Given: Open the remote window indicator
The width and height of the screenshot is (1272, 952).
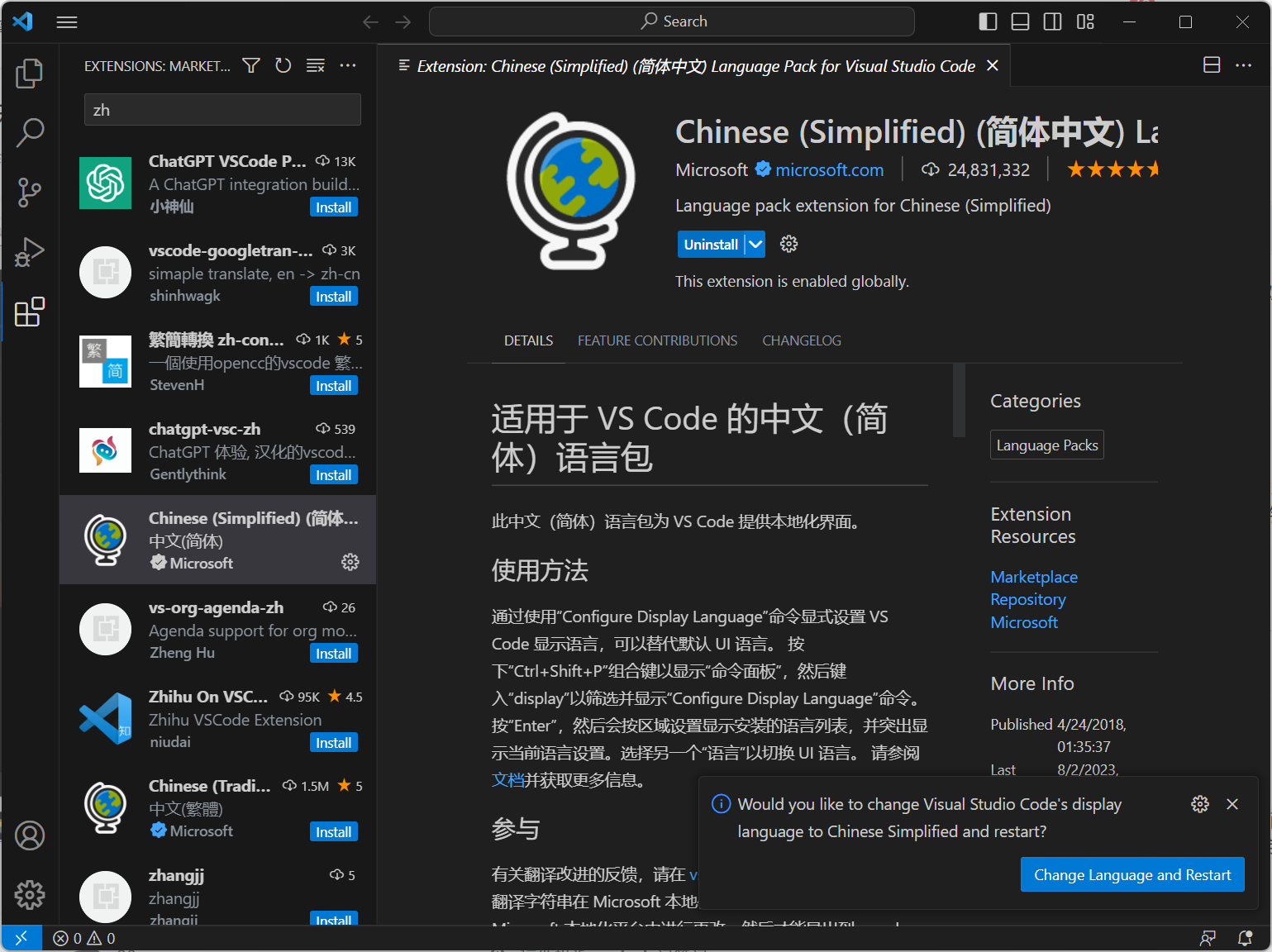Looking at the screenshot, I should coord(21,938).
